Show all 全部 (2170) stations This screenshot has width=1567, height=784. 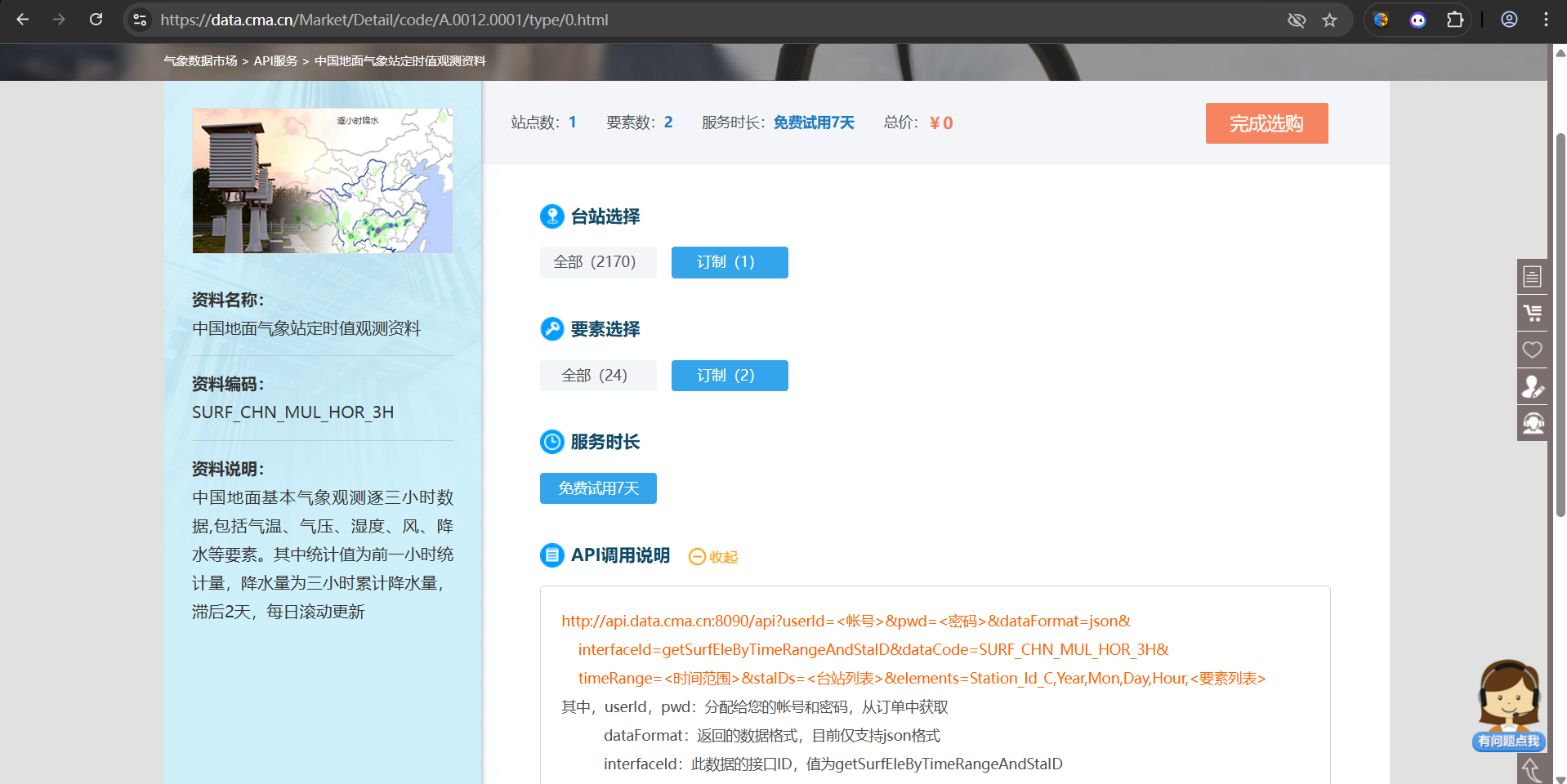pyautogui.click(x=598, y=262)
